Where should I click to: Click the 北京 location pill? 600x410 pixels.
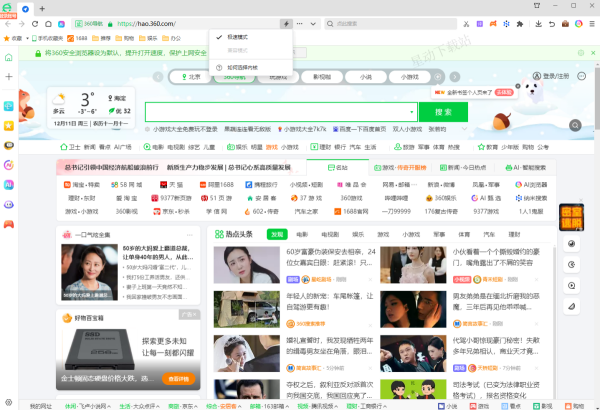pyautogui.click(x=191, y=77)
